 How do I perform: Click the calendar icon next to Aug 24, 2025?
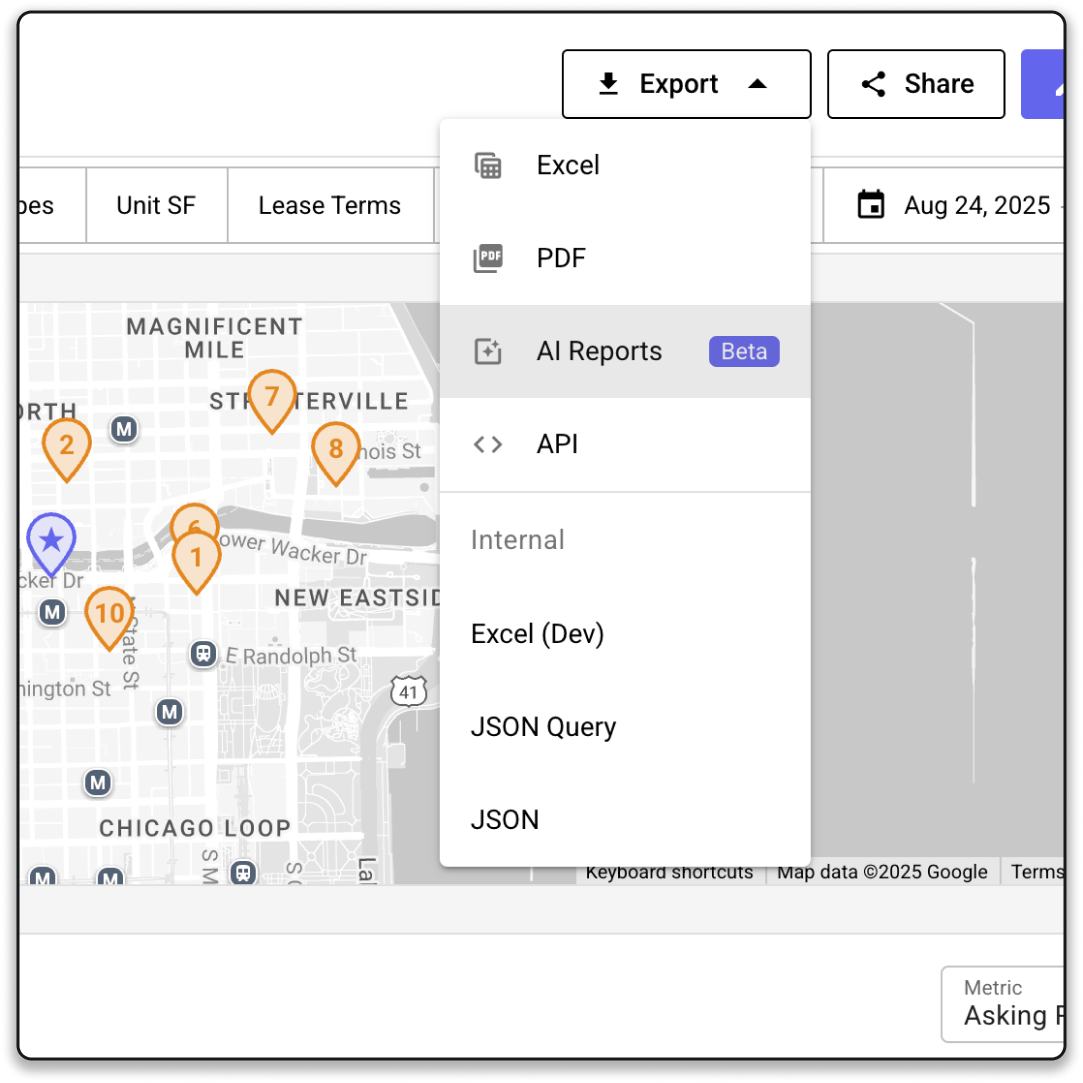(870, 205)
